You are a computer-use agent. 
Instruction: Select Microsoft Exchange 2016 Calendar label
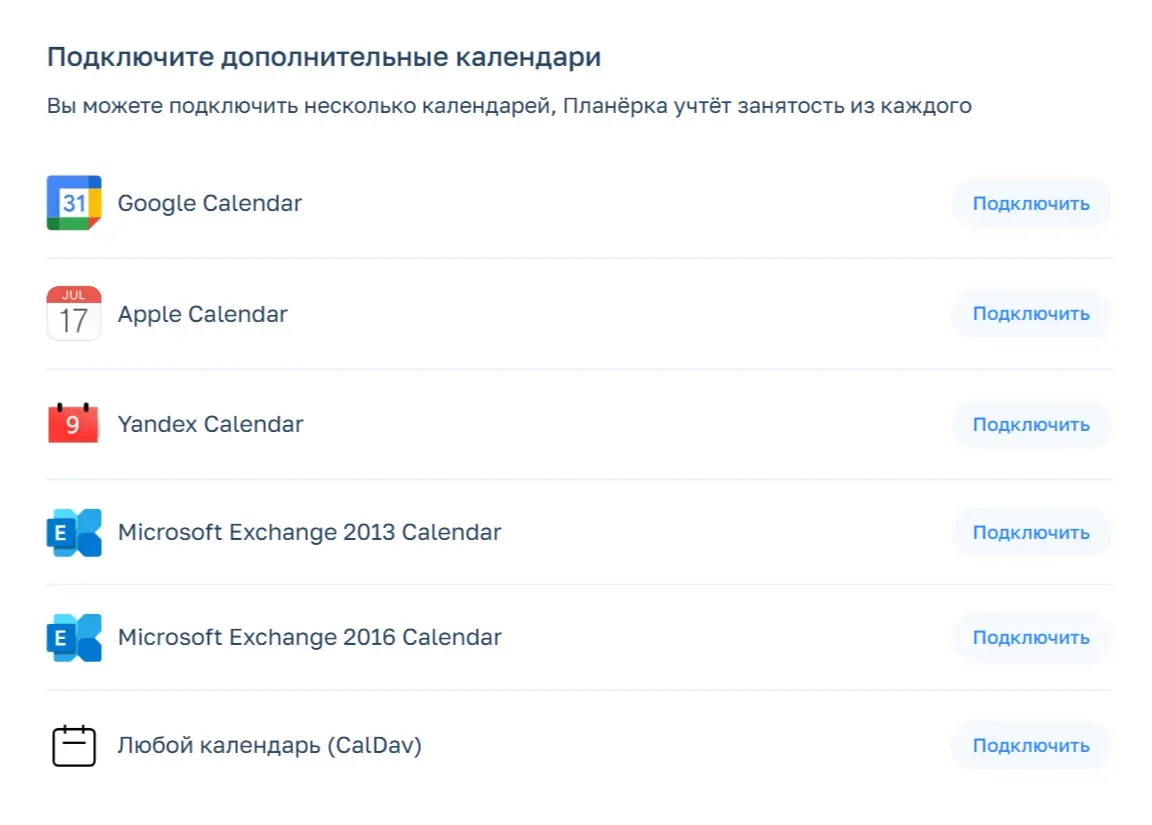tap(310, 637)
